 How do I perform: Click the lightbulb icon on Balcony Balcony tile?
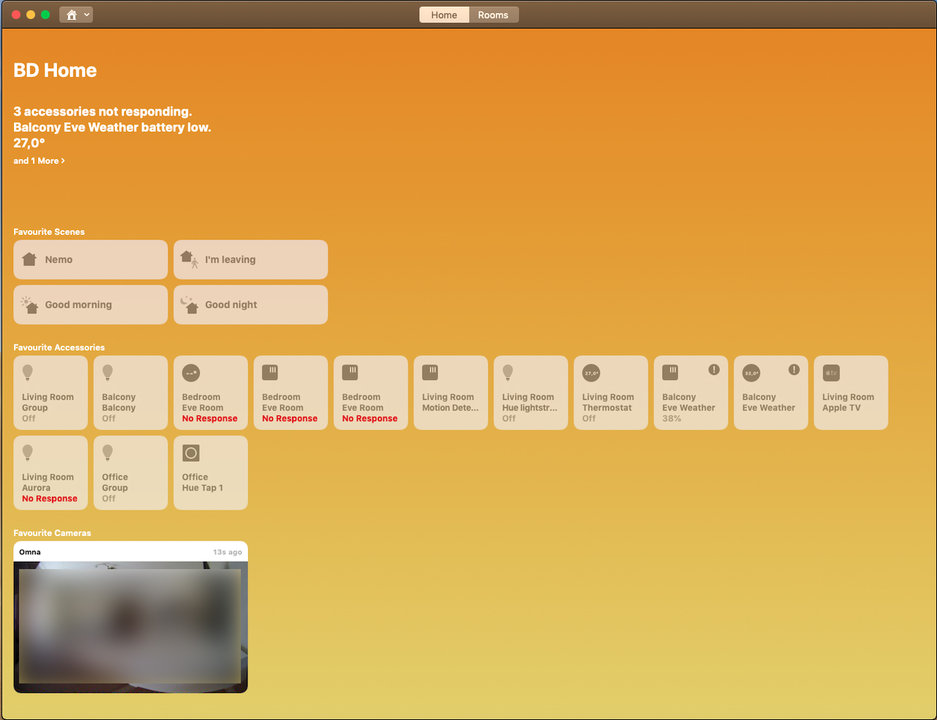[108, 372]
